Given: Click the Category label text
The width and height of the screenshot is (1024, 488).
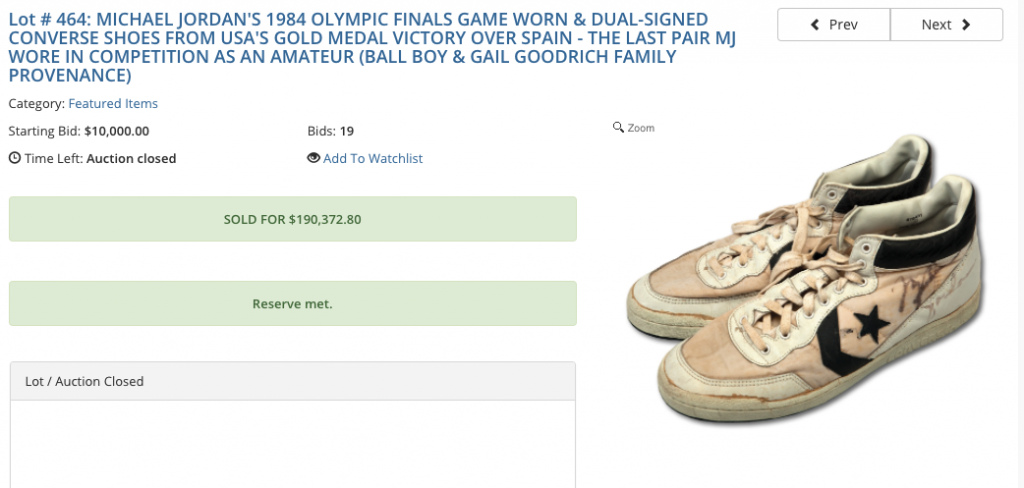Looking at the screenshot, I should pos(36,103).
